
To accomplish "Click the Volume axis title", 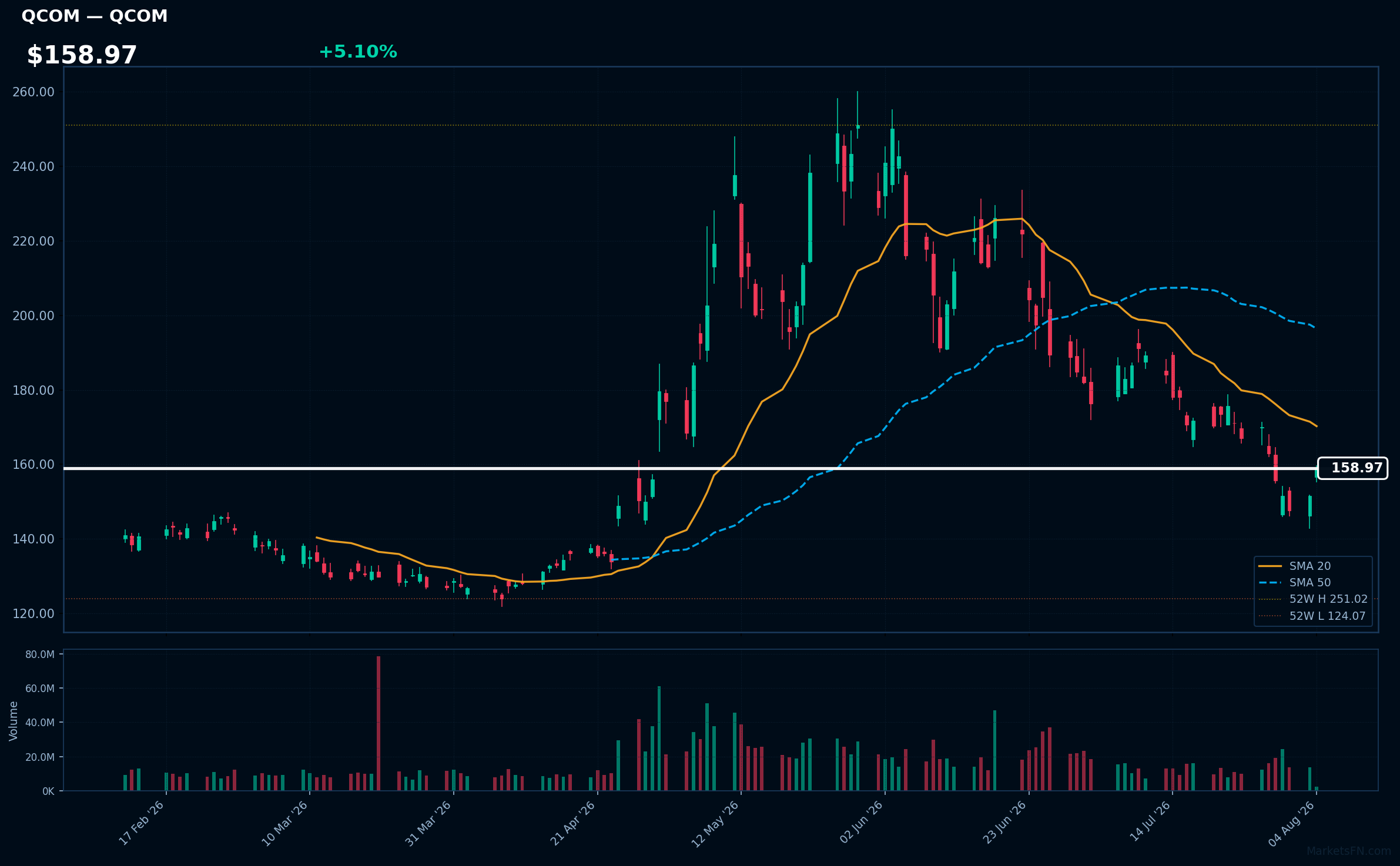I will (x=14, y=721).
